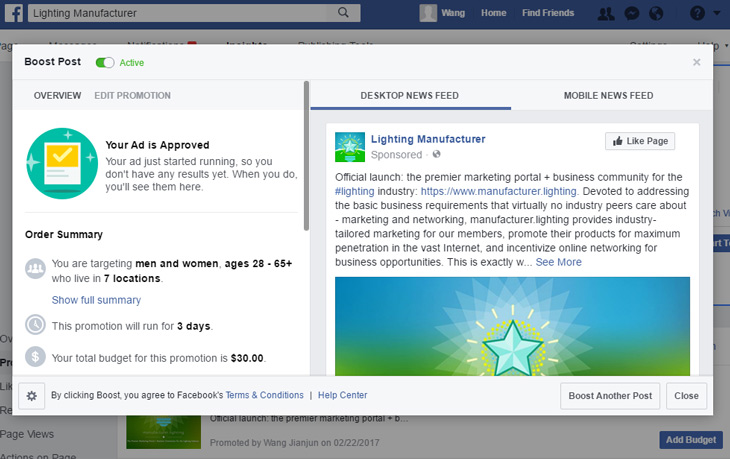Viewport: 730px width, 459px height.
Task: Click the audience targeting people icon
Action: [x=35, y=268]
